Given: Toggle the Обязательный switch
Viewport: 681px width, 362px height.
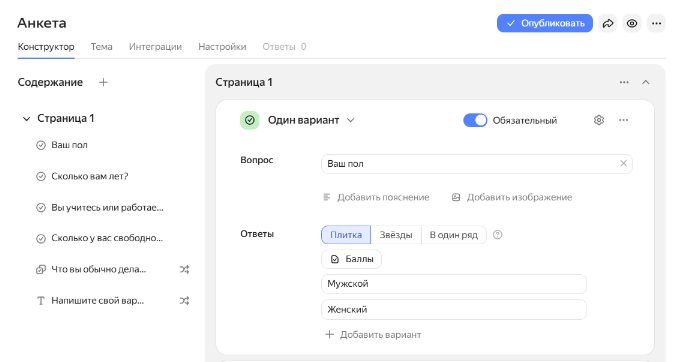Looking at the screenshot, I should point(475,120).
